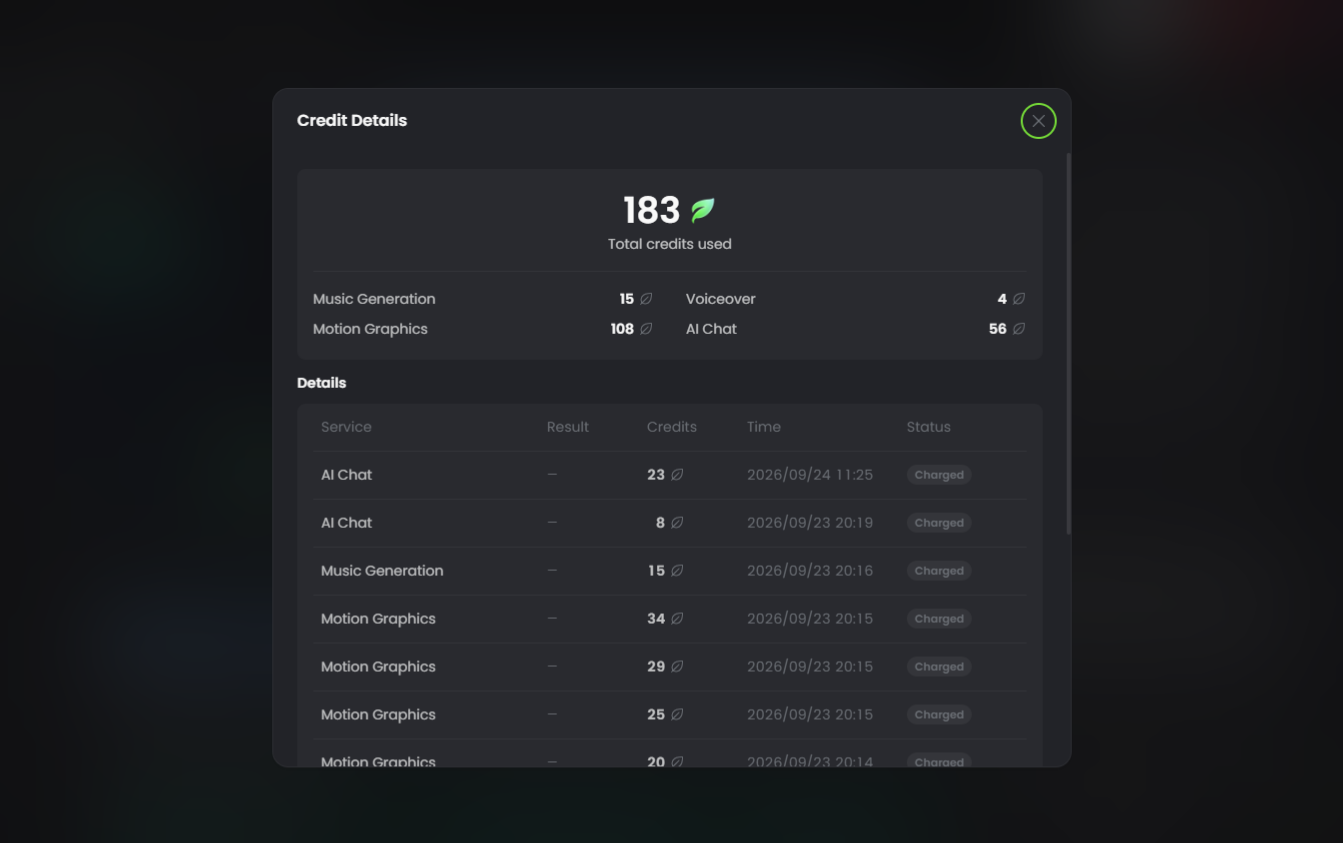Select Motion Graphics row with 25 credits
This screenshot has height=844, width=1343.
point(670,715)
